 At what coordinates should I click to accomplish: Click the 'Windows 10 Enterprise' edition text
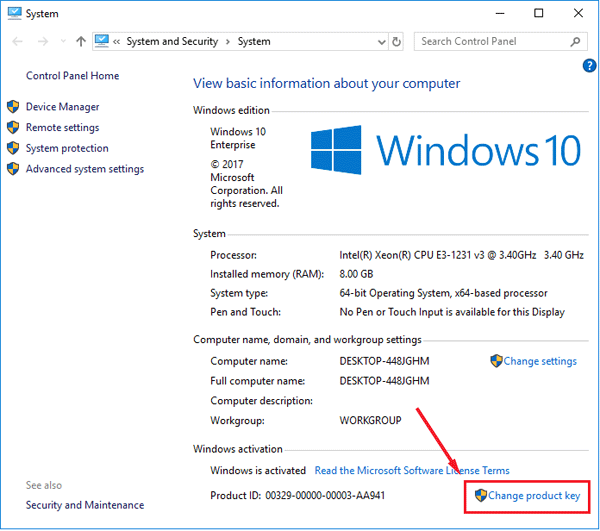tap(238, 138)
